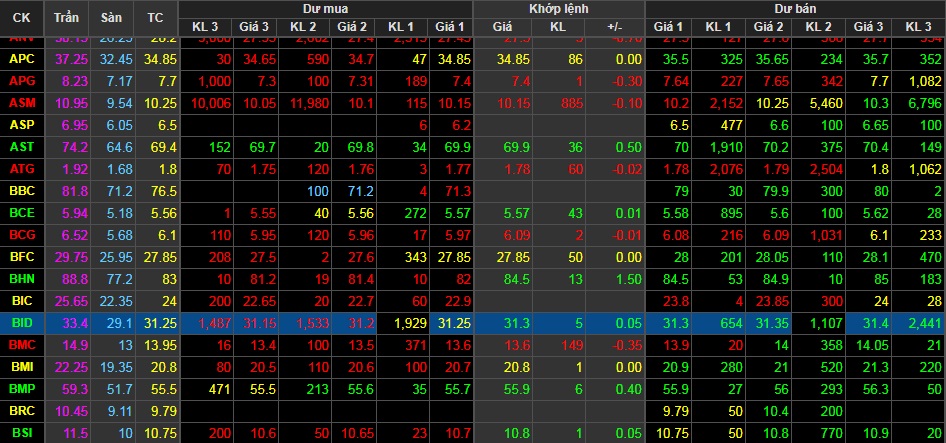This screenshot has height=443, width=946.
Task: Click the ATG ticker symbol
Action: click(22, 169)
